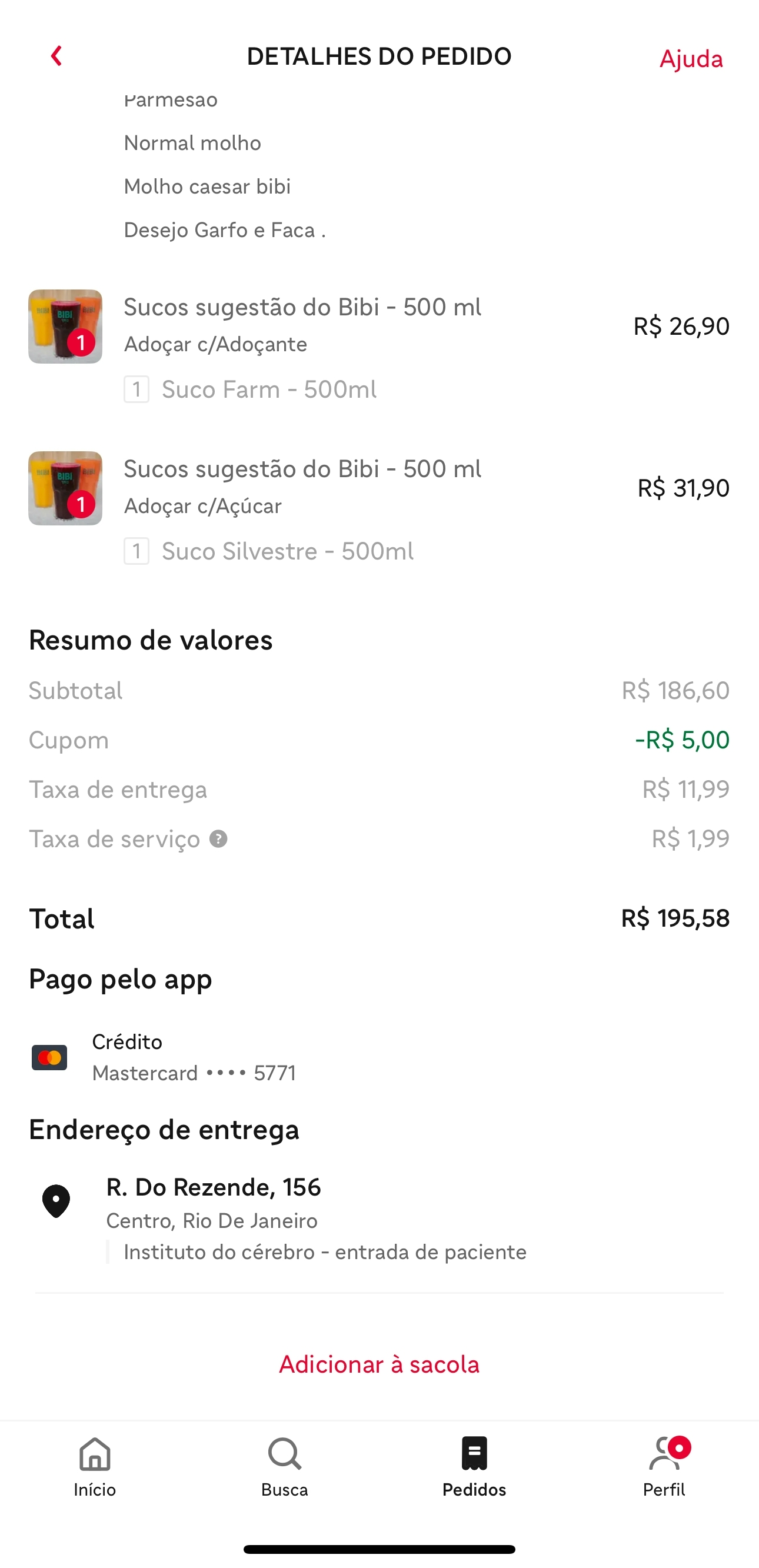
Task: Tap the Crédito Mastercard payment row
Action: 194,1057
